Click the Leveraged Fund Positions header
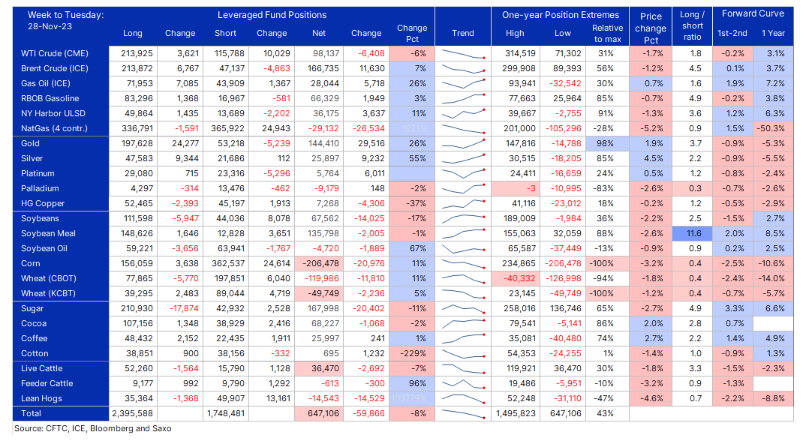This screenshot has height=442, width=808. tap(272, 15)
